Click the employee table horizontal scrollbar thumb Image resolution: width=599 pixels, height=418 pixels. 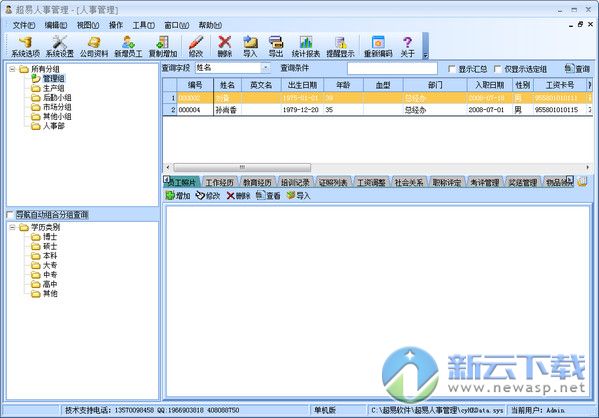click(x=242, y=167)
